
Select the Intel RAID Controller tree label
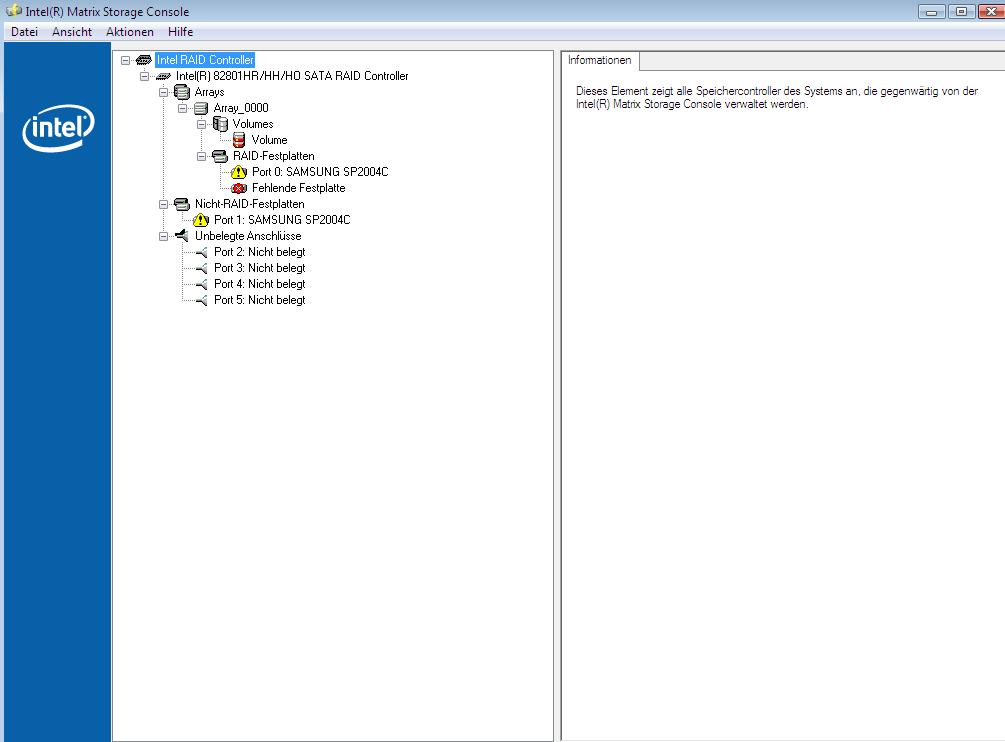pos(205,60)
